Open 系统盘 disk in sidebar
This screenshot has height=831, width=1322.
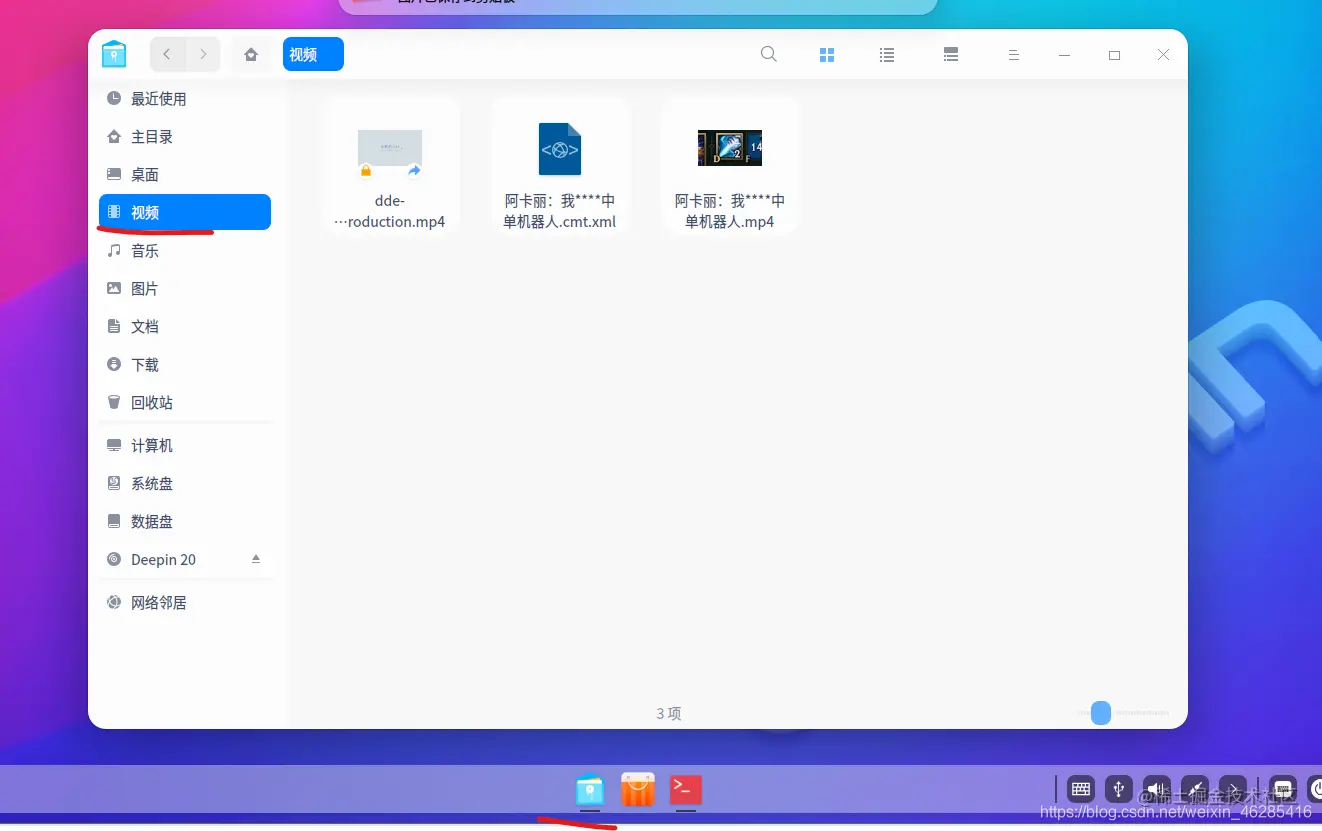pos(185,484)
